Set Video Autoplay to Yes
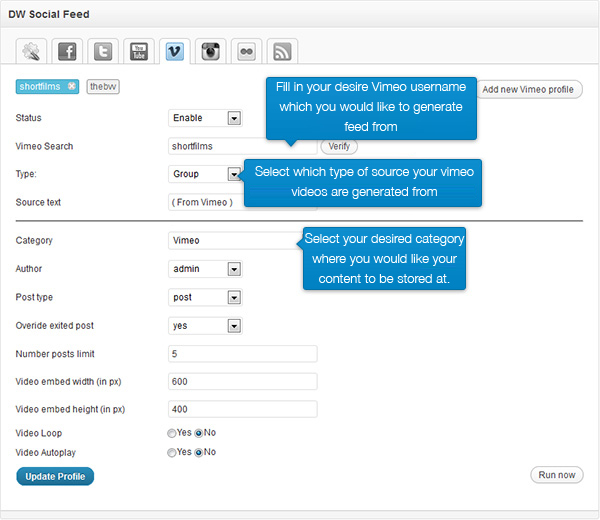Viewport: 600px width, 520px height. (x=171, y=453)
